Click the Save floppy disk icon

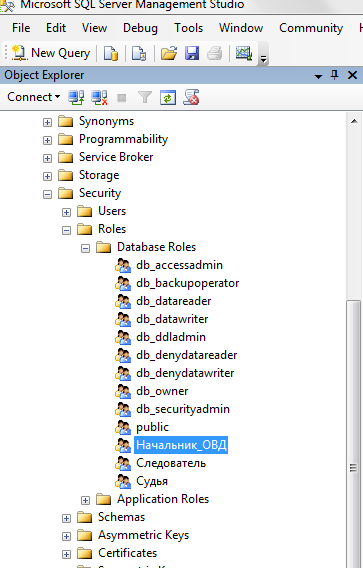coord(192,53)
